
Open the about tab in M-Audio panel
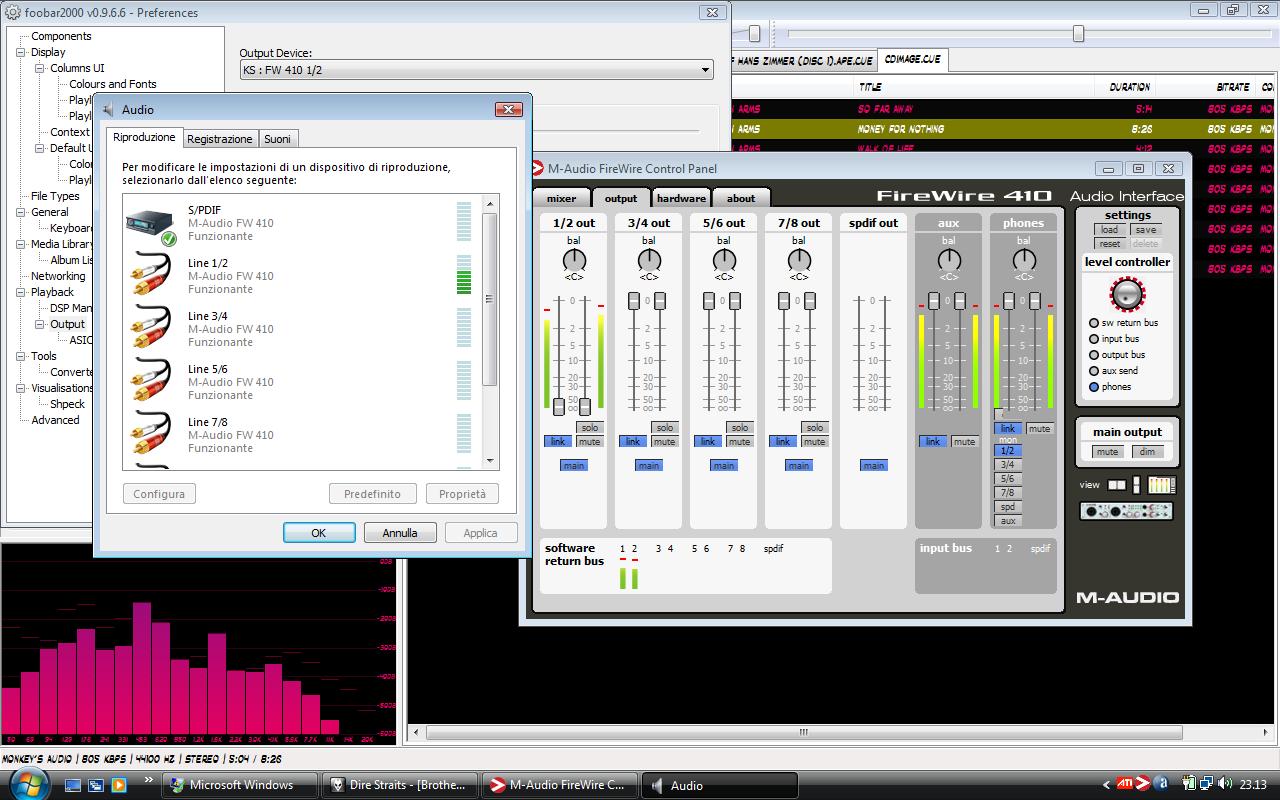coord(741,198)
